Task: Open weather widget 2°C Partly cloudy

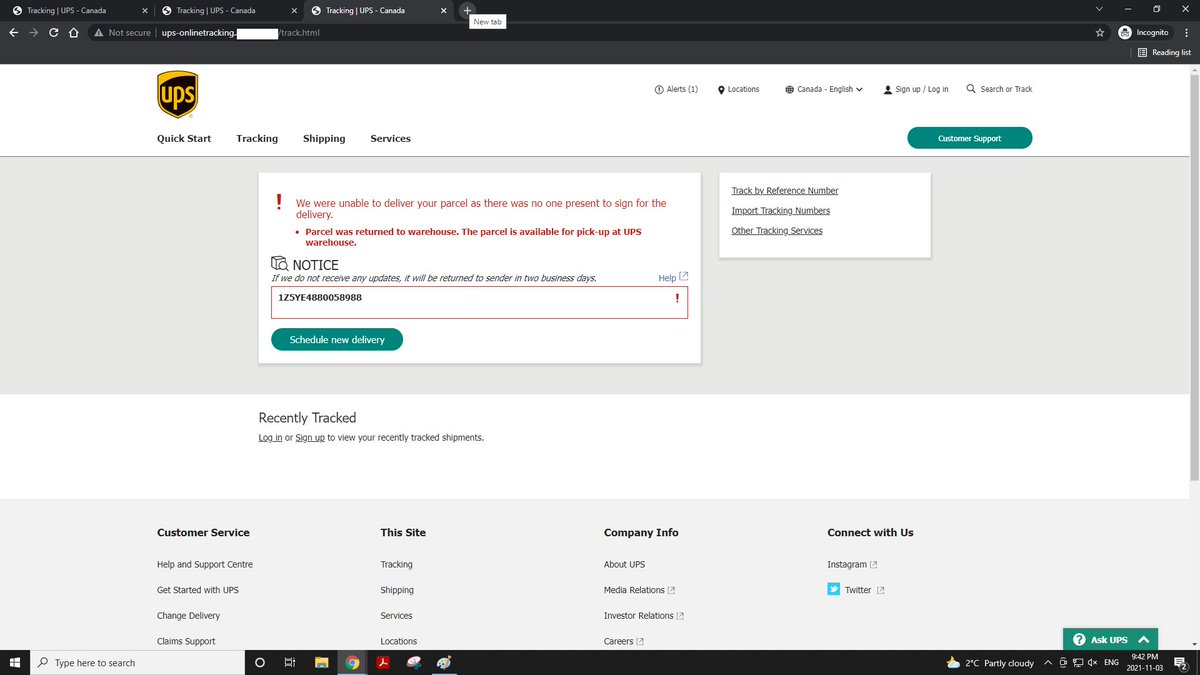Action: coord(990,663)
